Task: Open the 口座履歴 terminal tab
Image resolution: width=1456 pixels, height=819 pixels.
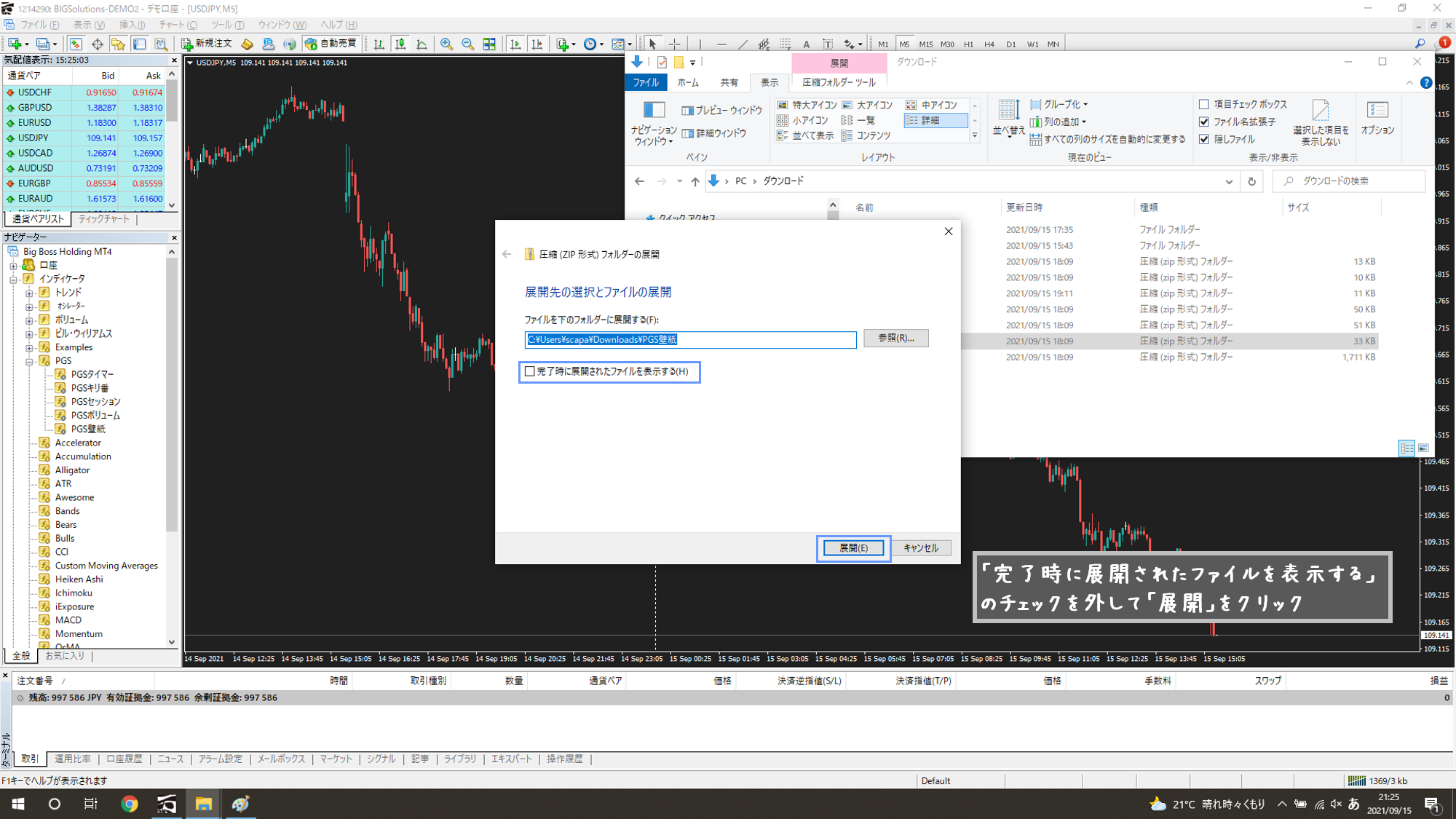Action: [124, 759]
